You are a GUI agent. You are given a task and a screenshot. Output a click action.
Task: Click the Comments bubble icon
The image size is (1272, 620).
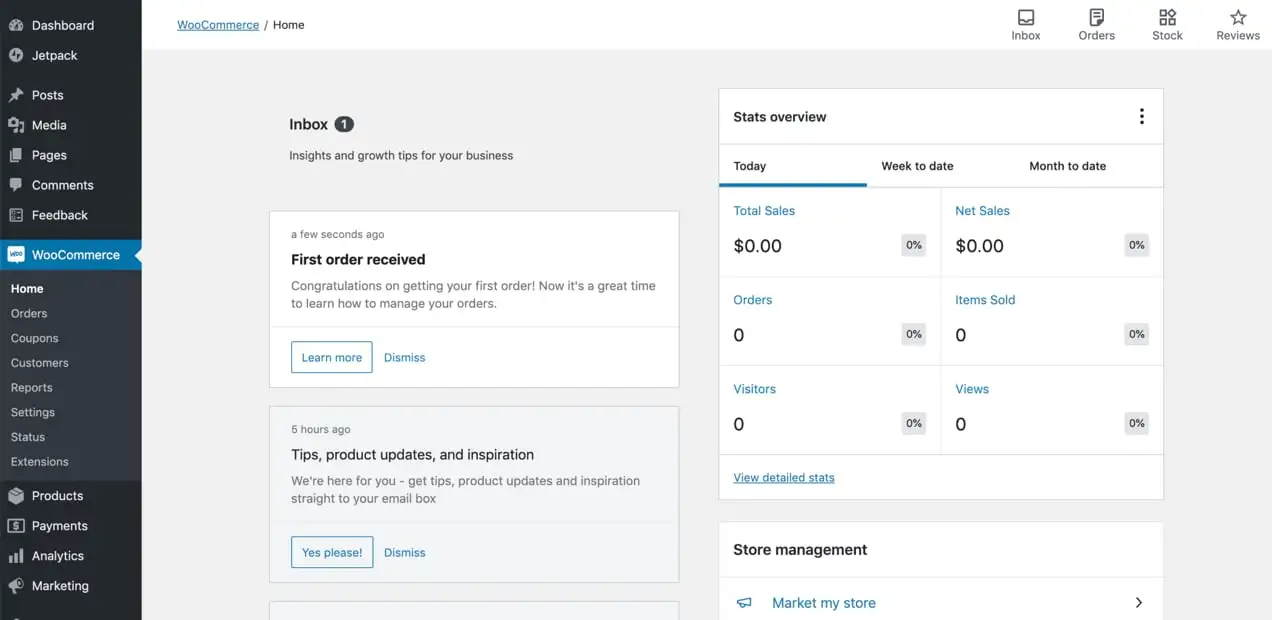(14, 185)
